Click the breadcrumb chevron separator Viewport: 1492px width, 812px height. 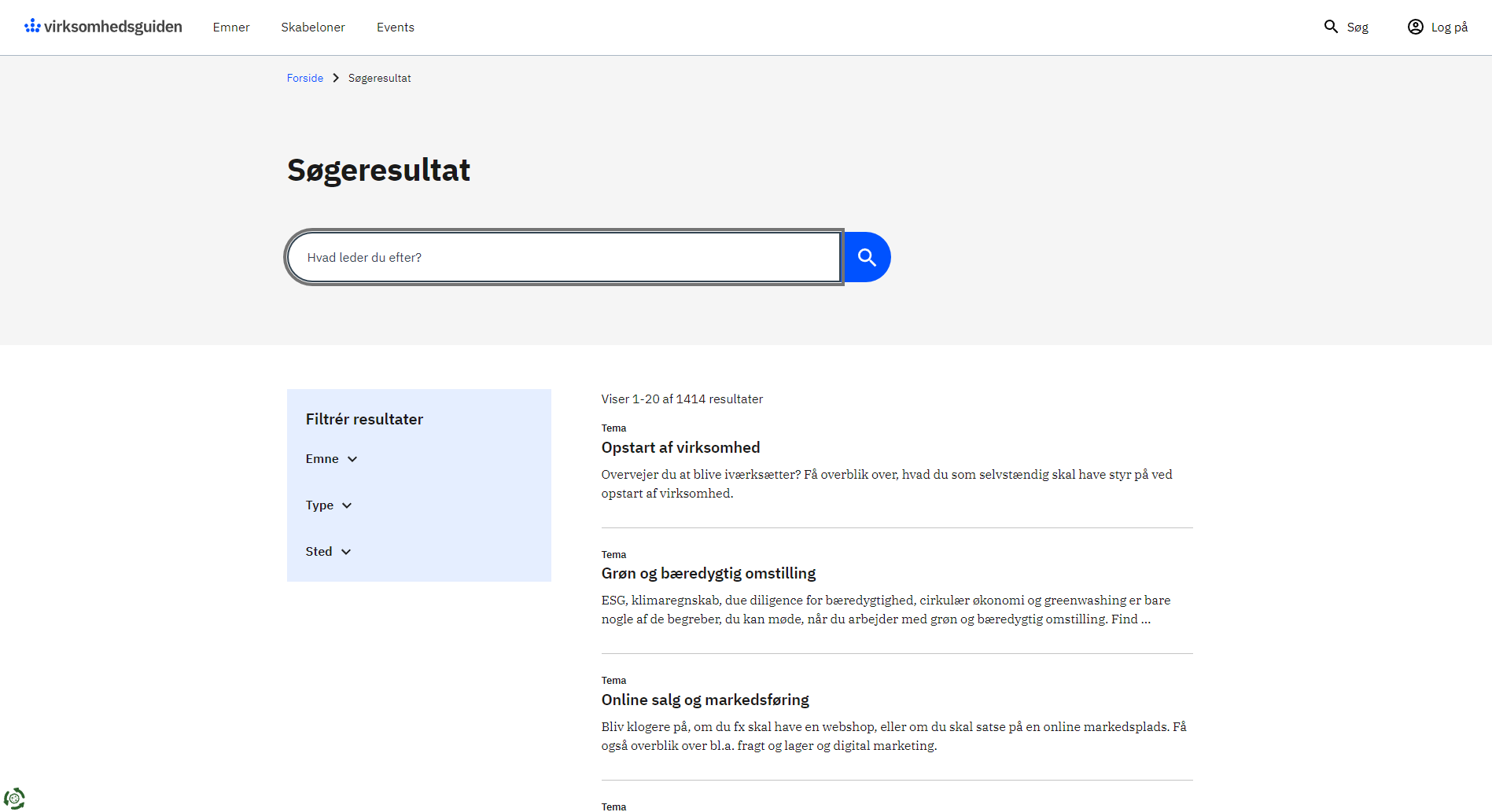tap(336, 78)
